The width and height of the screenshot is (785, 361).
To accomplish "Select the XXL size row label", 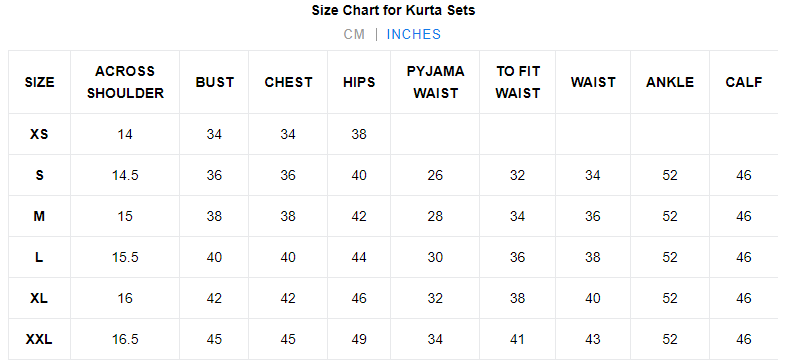I will pos(39,339).
